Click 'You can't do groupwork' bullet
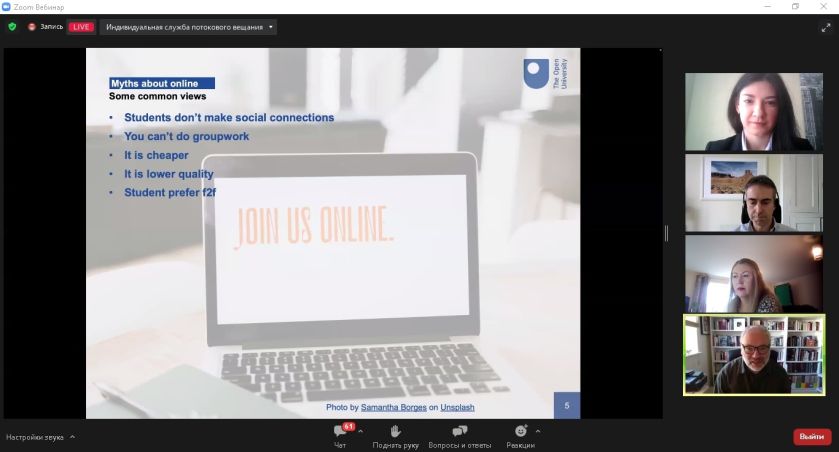The width and height of the screenshot is (839, 452). 187,136
